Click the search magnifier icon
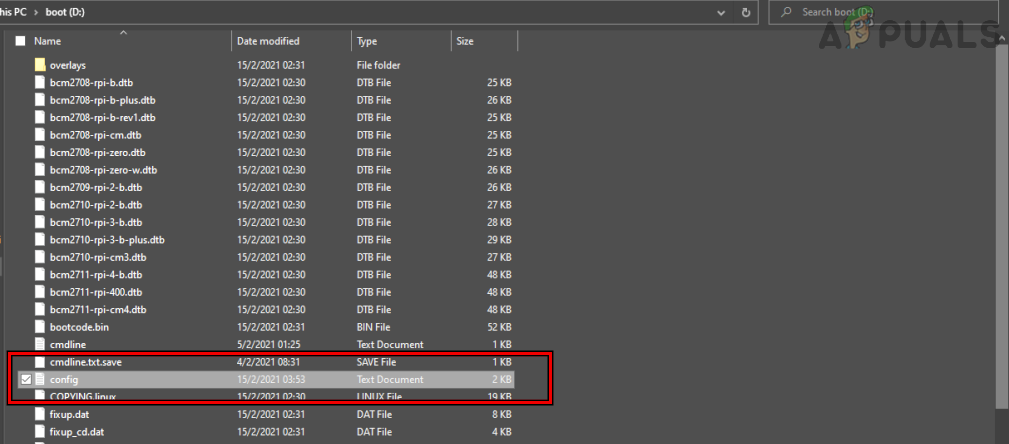Viewport: 1009px width, 444px height. tap(786, 13)
